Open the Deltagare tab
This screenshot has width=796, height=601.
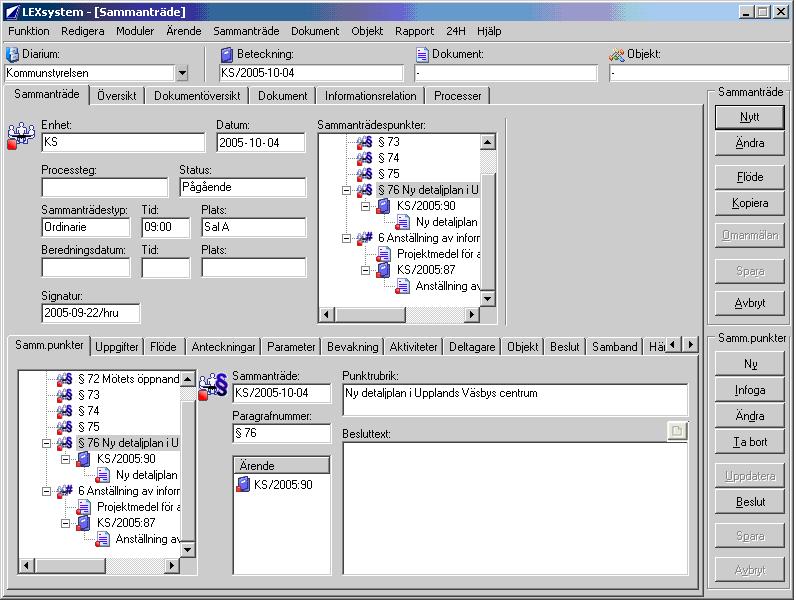[472, 347]
